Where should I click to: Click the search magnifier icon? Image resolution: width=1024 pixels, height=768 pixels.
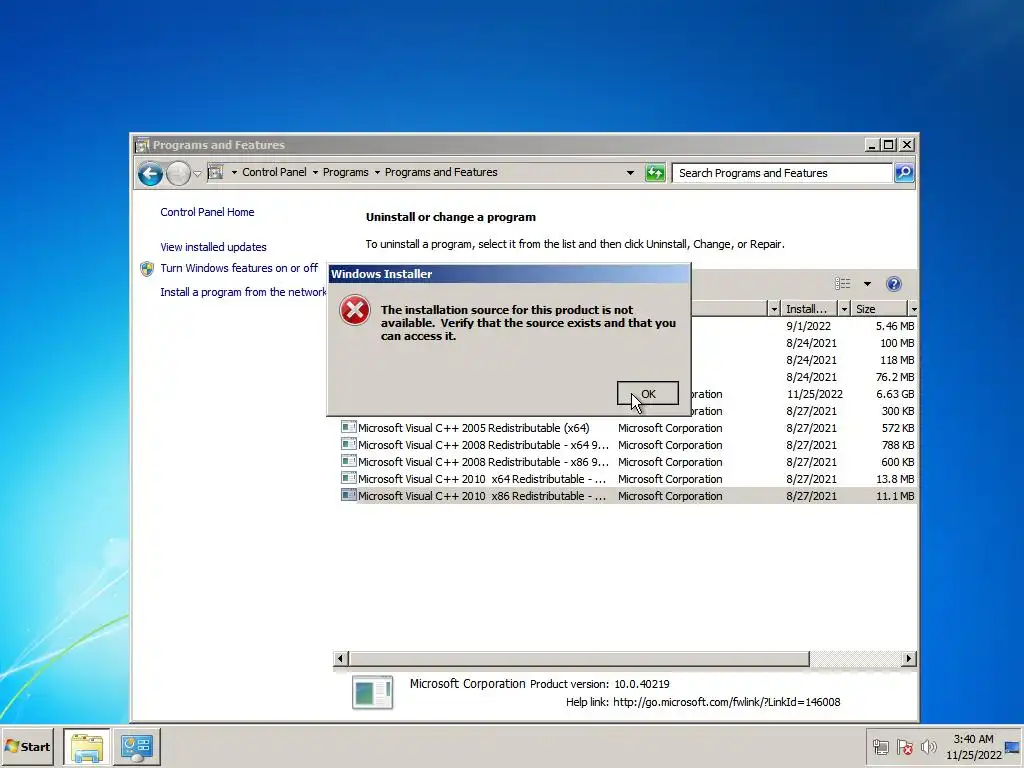click(904, 173)
